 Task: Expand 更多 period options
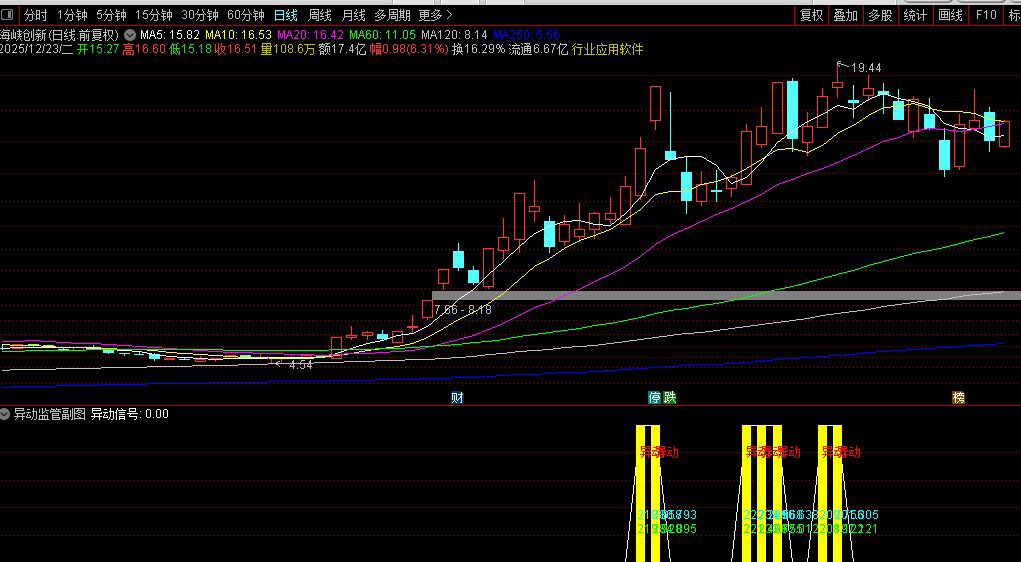435,15
